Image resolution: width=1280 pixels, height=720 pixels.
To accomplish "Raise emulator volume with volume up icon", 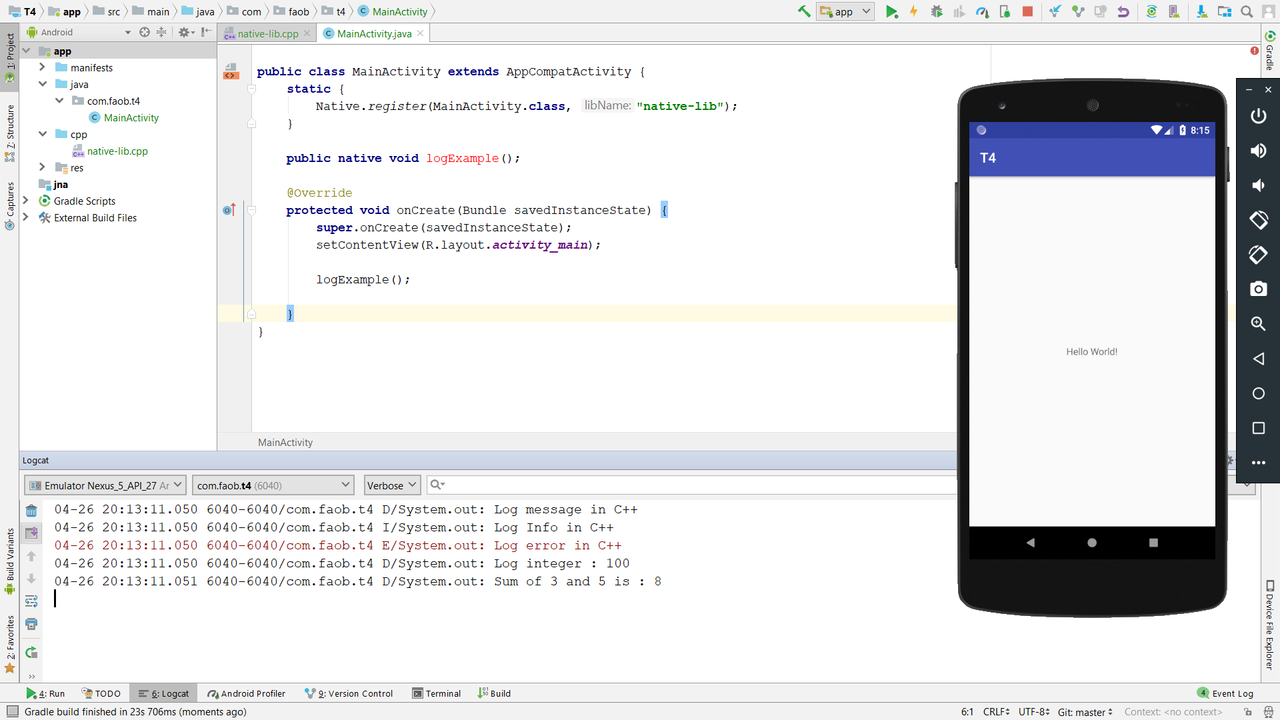I will pos(1258,151).
